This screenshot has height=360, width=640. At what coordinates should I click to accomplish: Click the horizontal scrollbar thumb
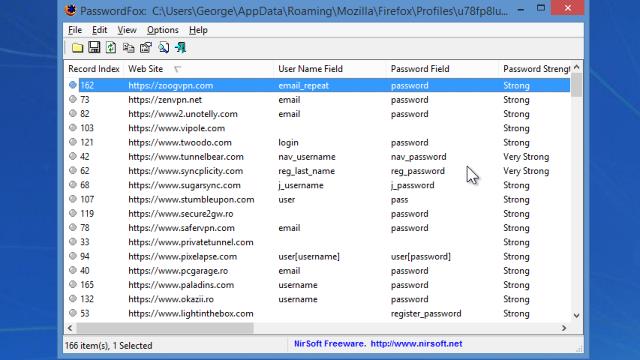[164, 328]
